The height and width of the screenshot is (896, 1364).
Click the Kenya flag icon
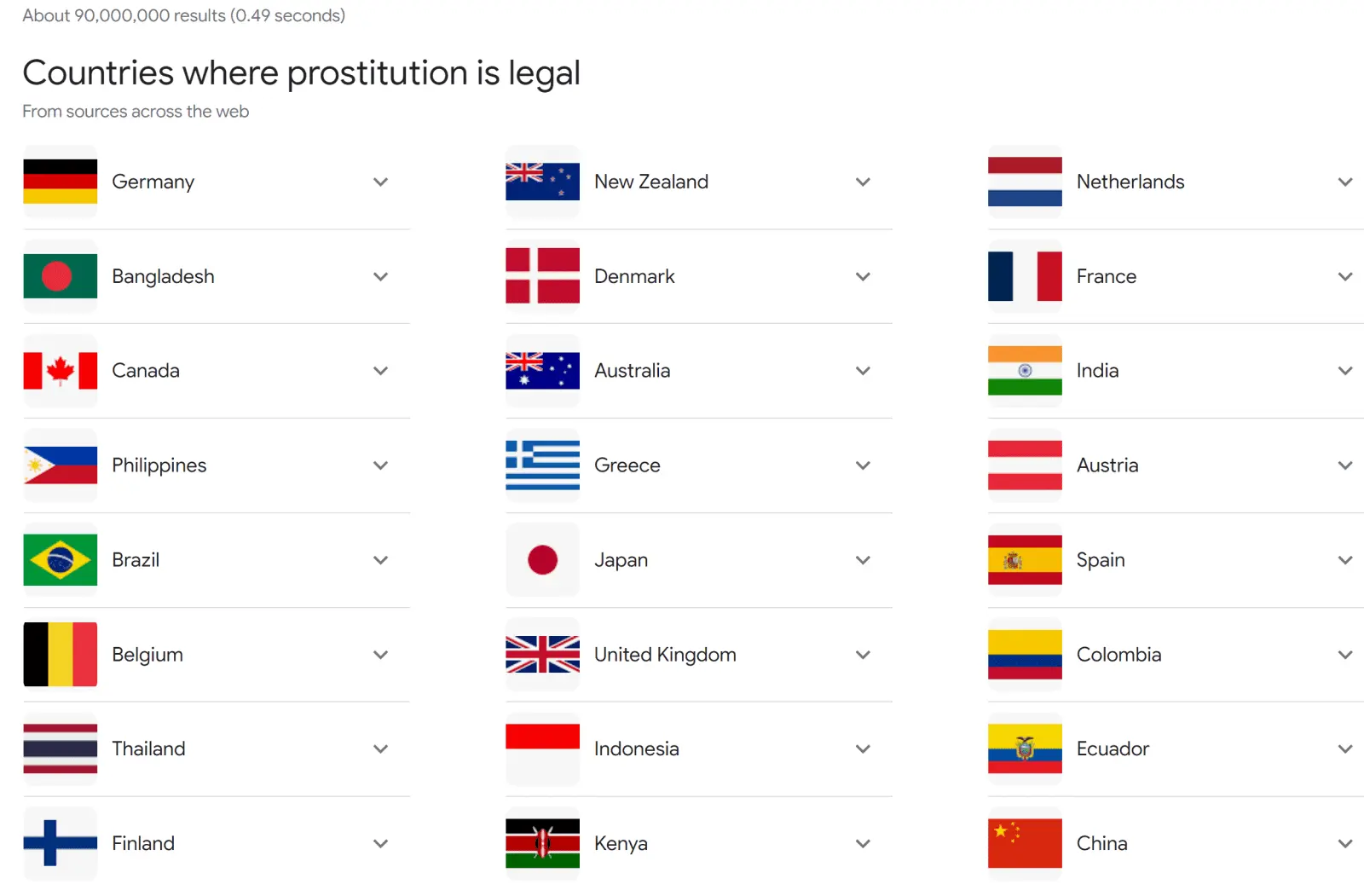542,843
